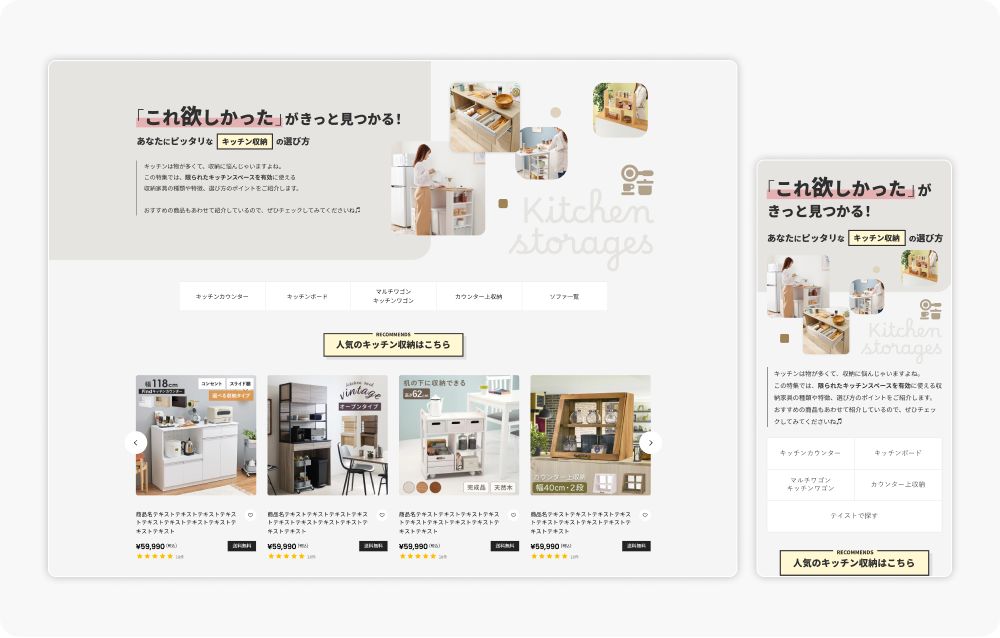Toggle favorite heart on the 62cm wagon product
The image size is (1000, 638).
[513, 516]
